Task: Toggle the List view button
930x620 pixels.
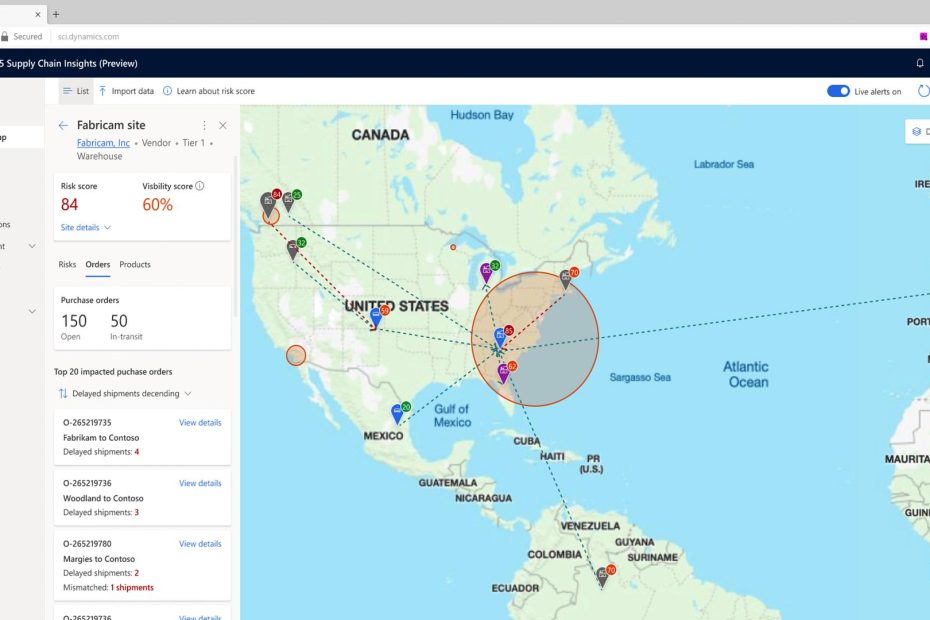Action: click(75, 91)
